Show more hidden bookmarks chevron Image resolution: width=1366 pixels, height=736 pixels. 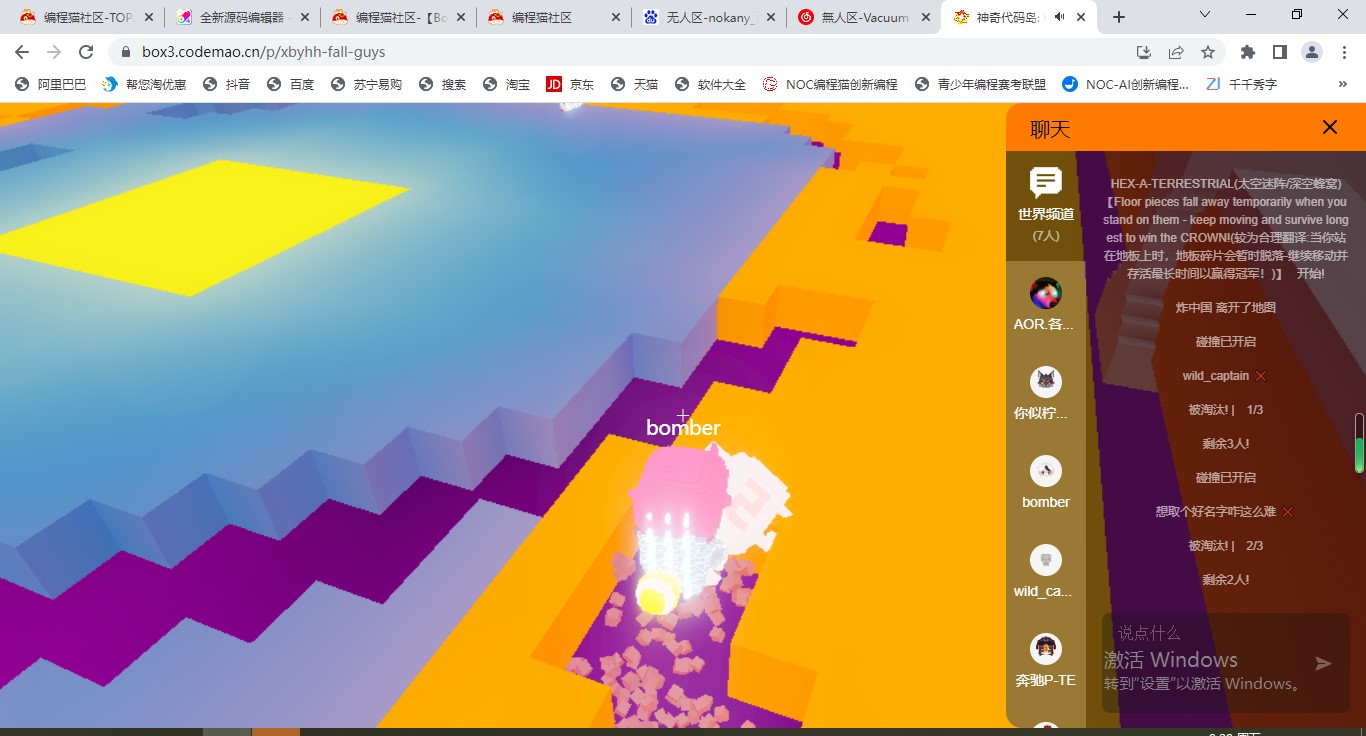(1344, 84)
